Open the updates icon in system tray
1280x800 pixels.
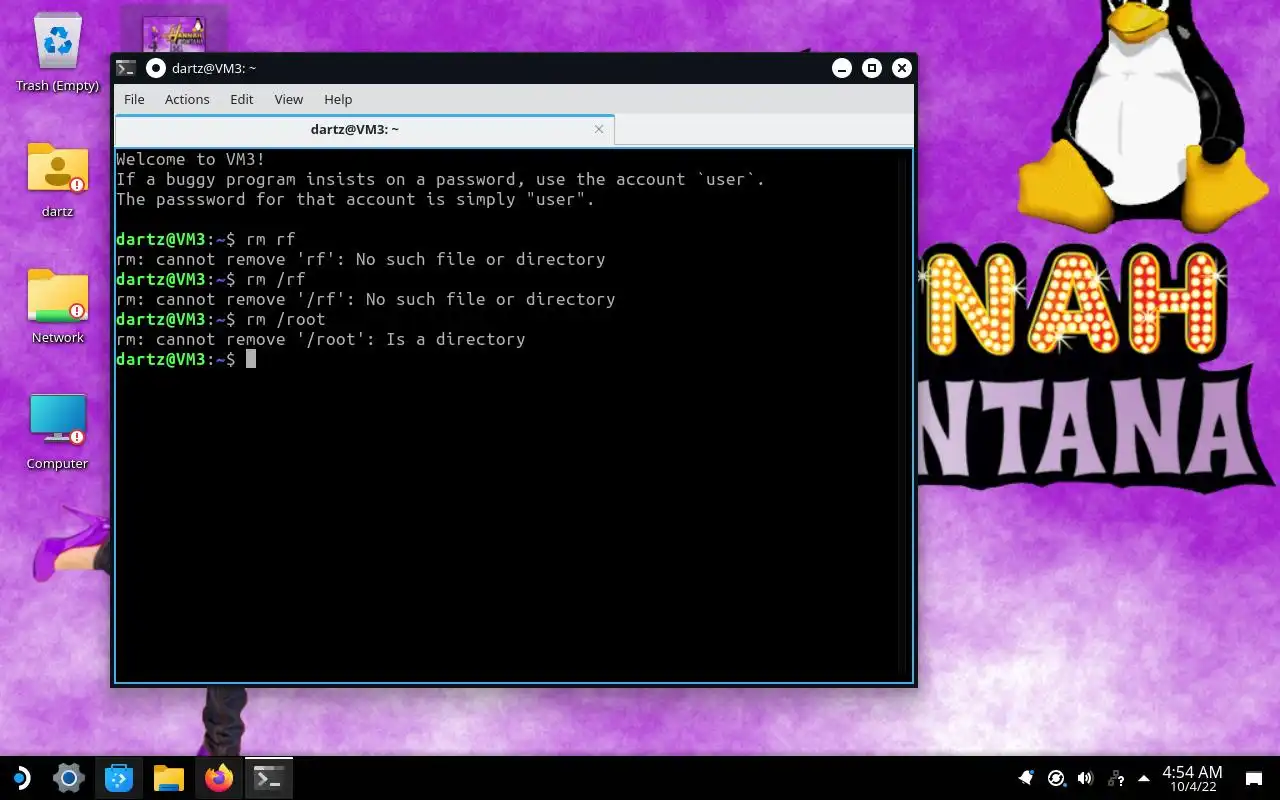tap(1056, 778)
